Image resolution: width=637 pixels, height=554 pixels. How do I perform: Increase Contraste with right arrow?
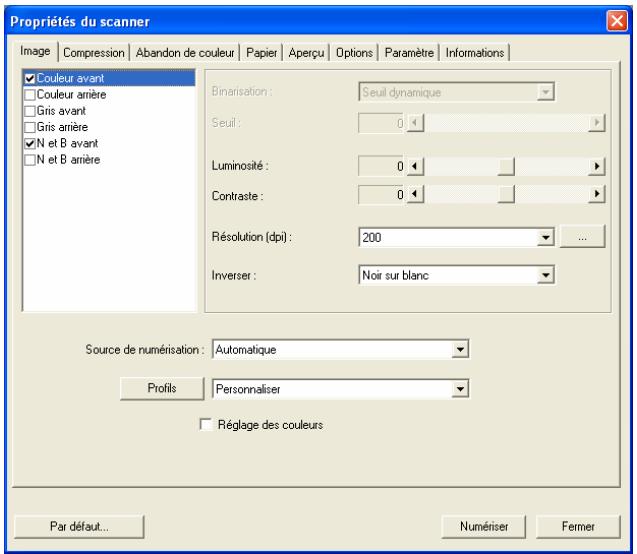point(596,194)
